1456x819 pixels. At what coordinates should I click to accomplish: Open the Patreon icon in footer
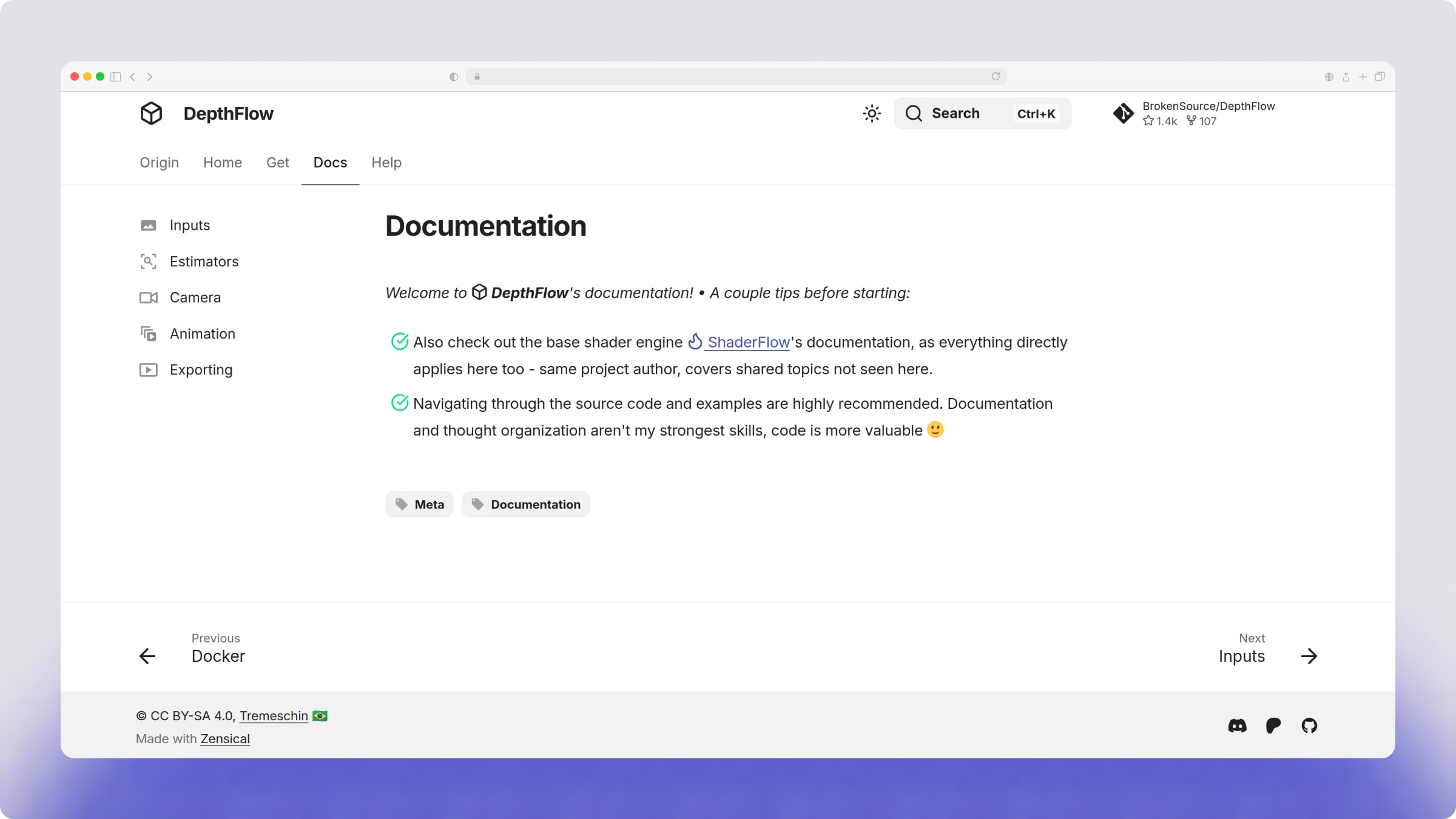click(x=1273, y=726)
